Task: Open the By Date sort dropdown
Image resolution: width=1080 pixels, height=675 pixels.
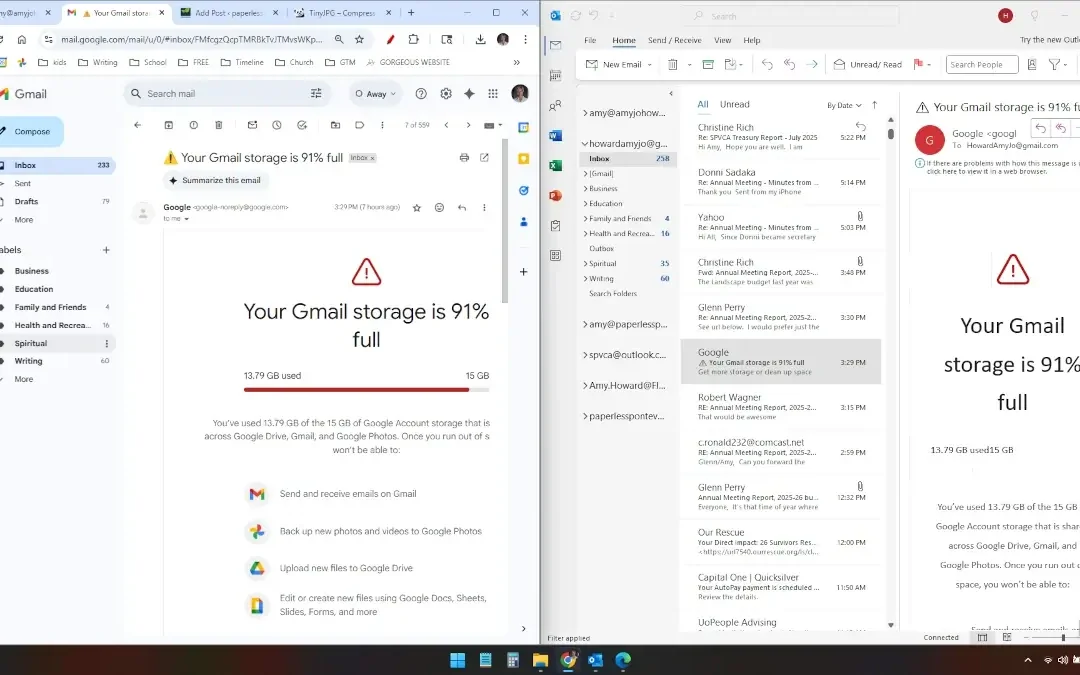Action: (843, 105)
